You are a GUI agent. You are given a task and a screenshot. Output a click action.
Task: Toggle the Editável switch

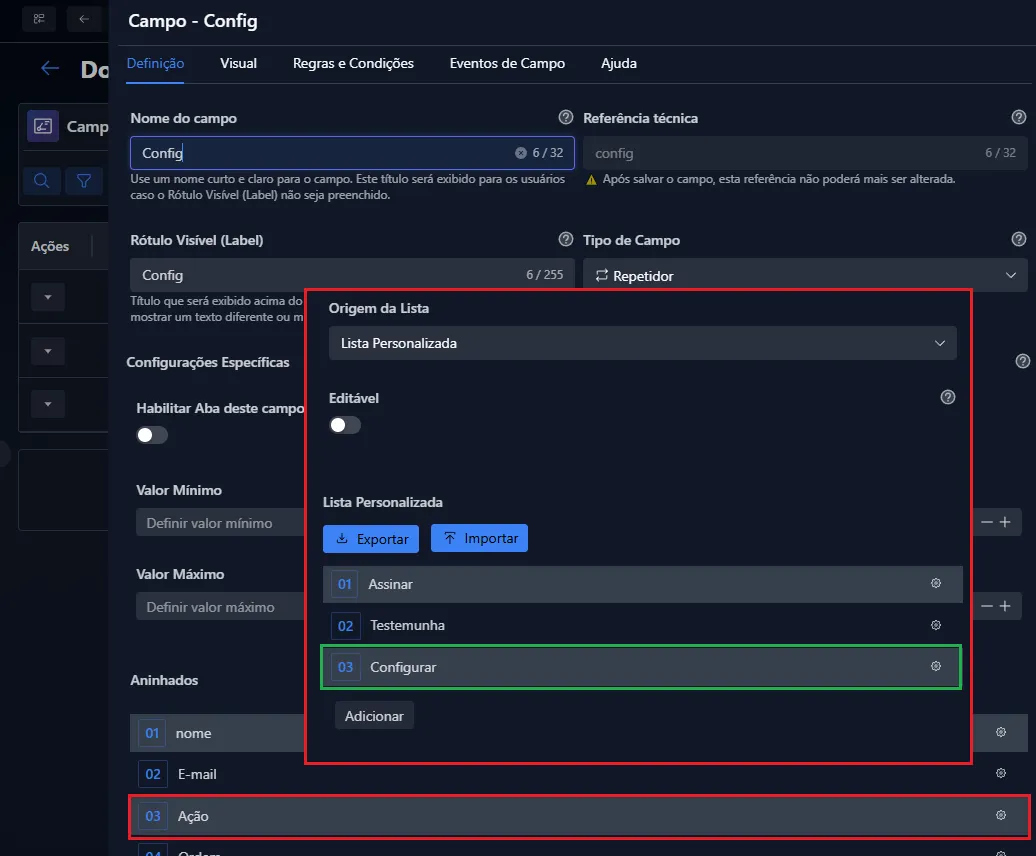click(345, 425)
